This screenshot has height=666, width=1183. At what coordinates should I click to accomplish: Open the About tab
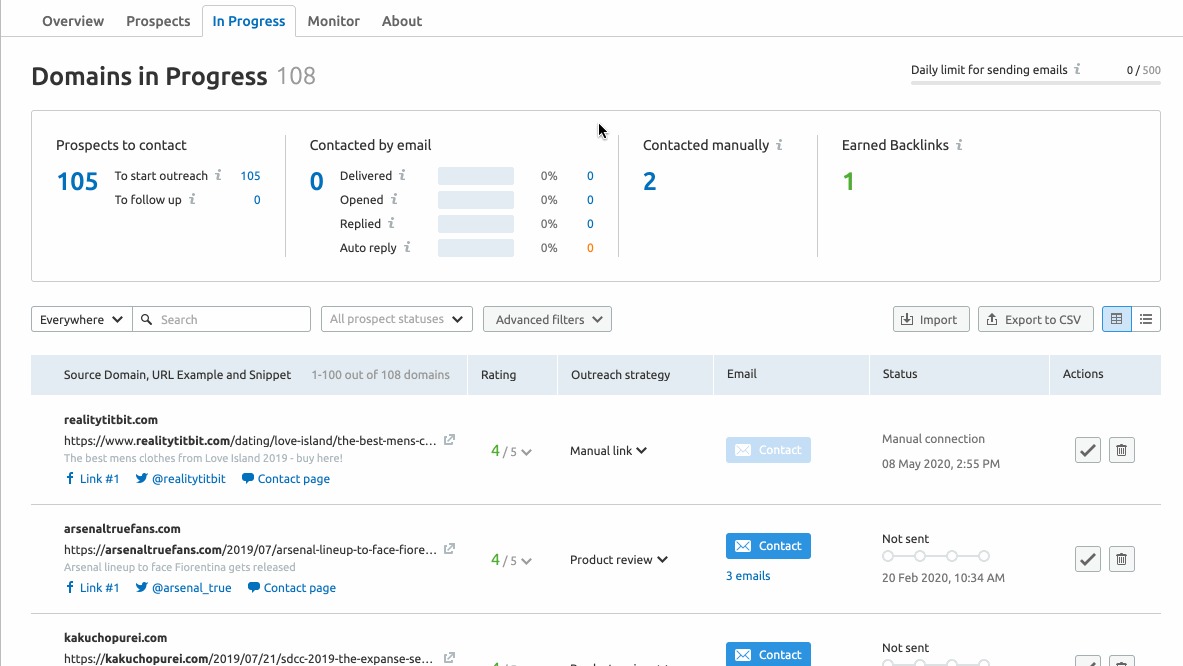pyautogui.click(x=401, y=21)
